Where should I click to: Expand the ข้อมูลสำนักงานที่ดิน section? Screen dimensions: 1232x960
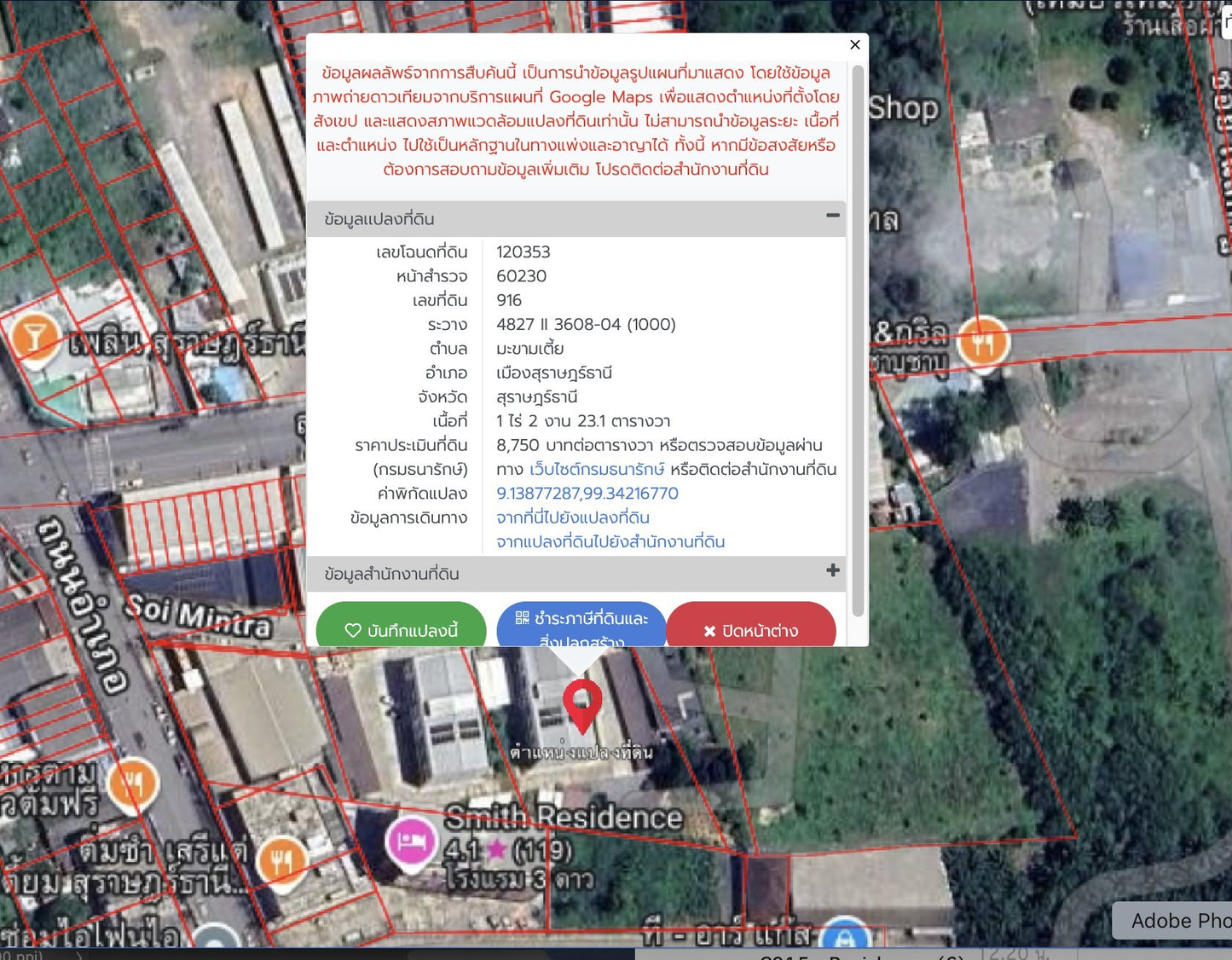point(832,570)
